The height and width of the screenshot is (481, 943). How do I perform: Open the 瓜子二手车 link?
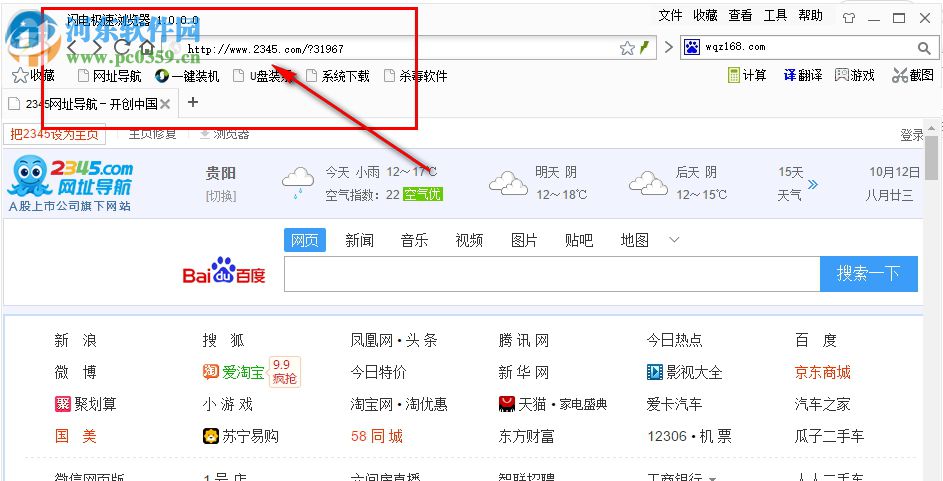829,436
